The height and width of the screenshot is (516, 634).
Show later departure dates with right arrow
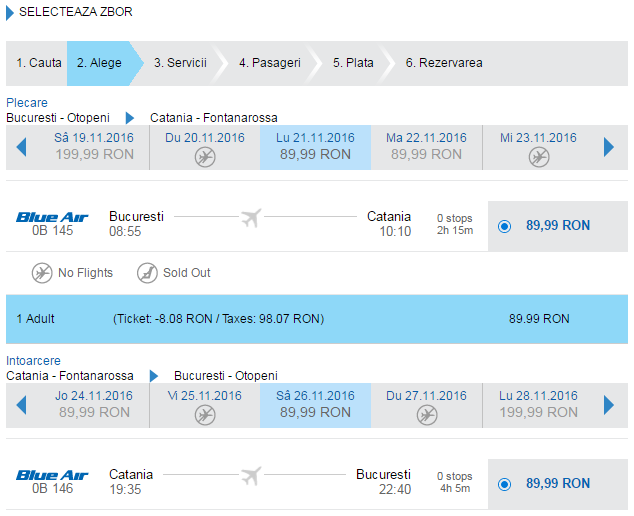[609, 147]
